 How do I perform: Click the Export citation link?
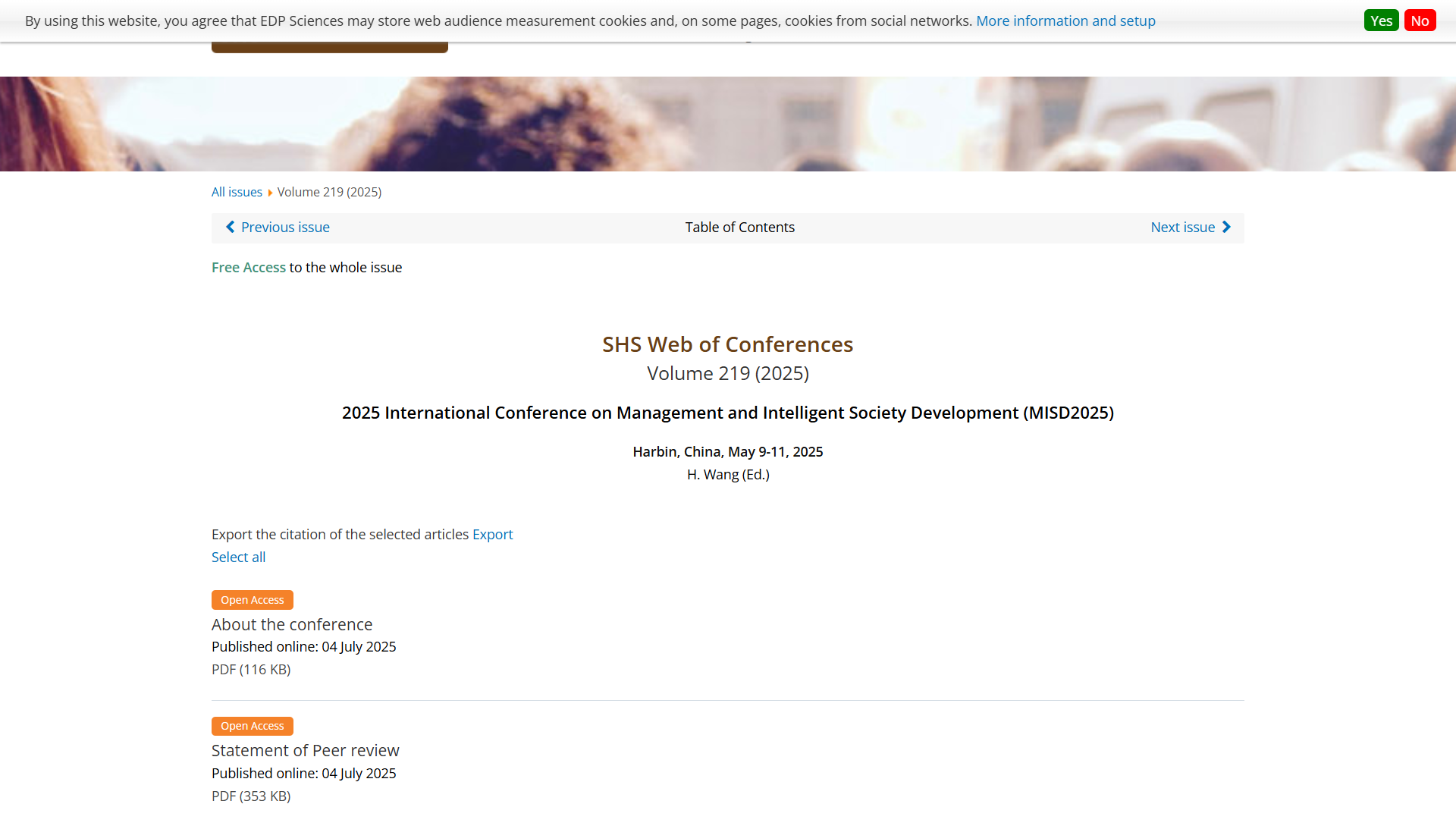pyautogui.click(x=492, y=534)
